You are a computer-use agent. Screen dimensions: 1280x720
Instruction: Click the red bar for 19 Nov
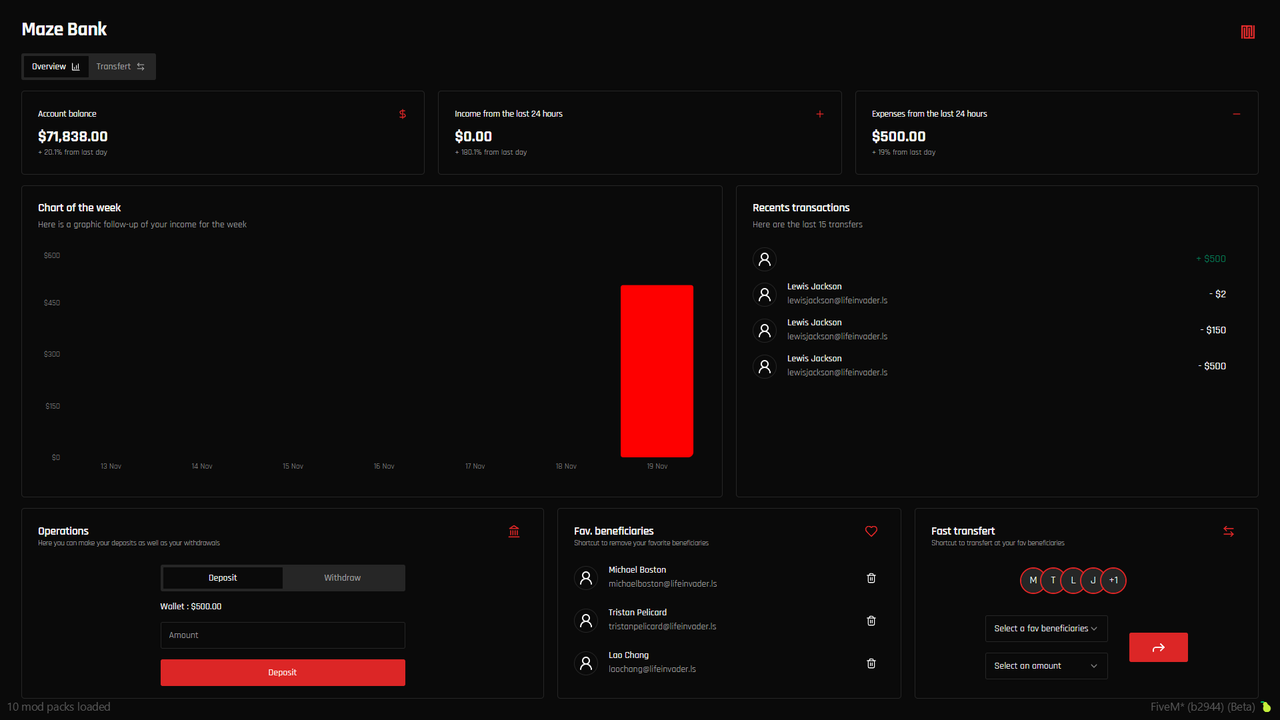pyautogui.click(x=657, y=371)
